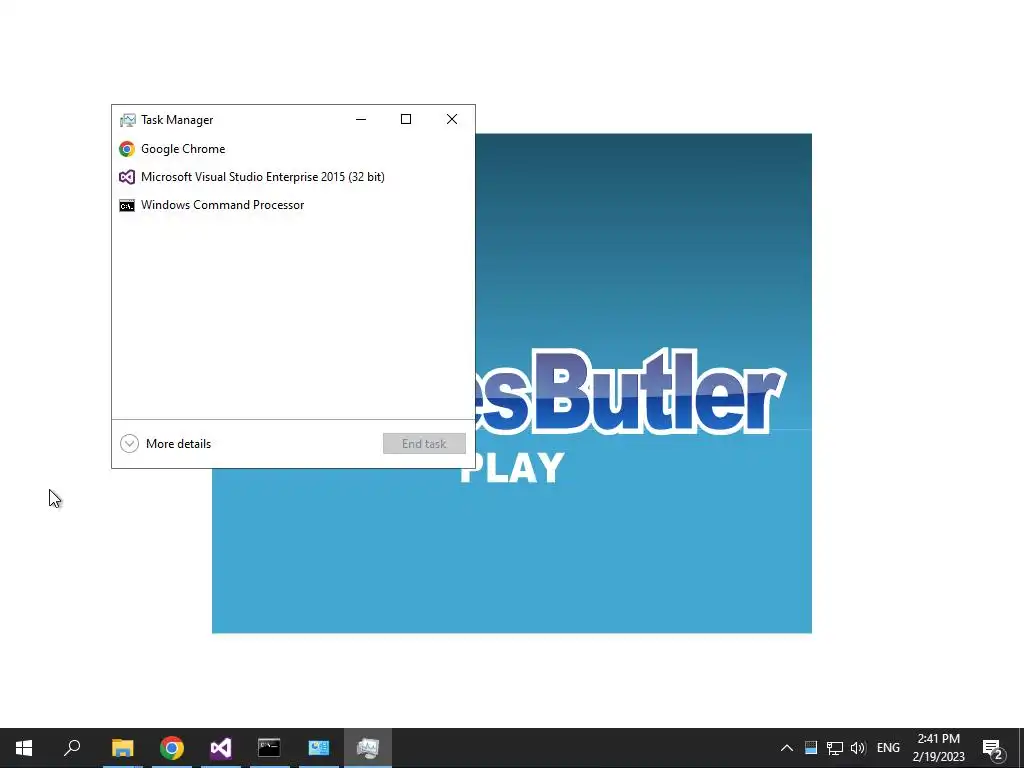Open File Explorer from taskbar

click(123, 748)
